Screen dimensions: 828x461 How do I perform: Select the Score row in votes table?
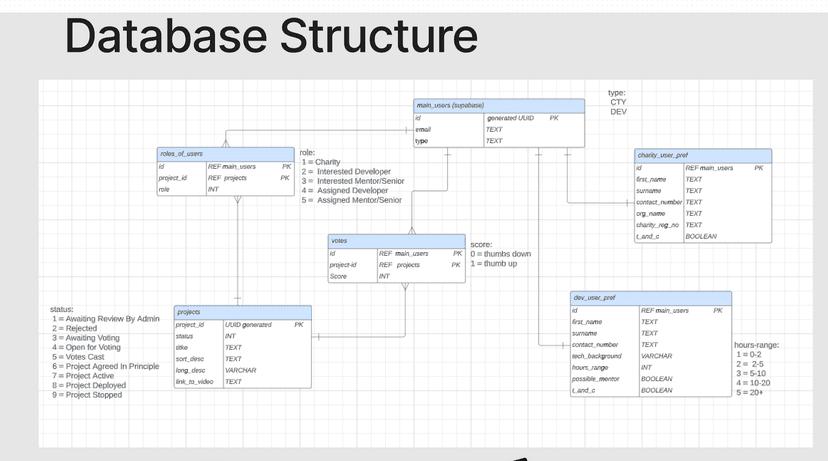(339, 276)
